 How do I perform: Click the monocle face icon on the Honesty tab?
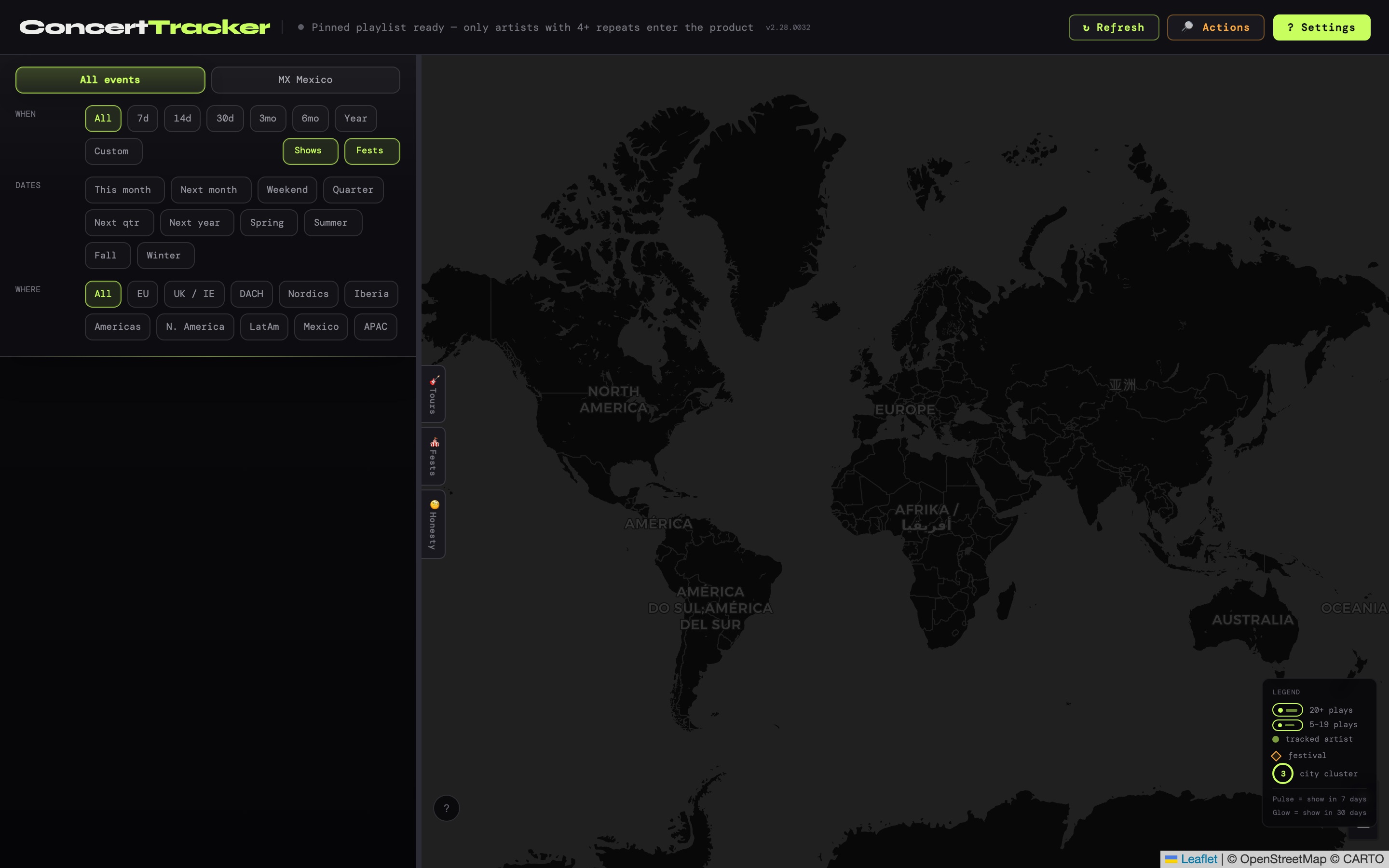point(434,504)
